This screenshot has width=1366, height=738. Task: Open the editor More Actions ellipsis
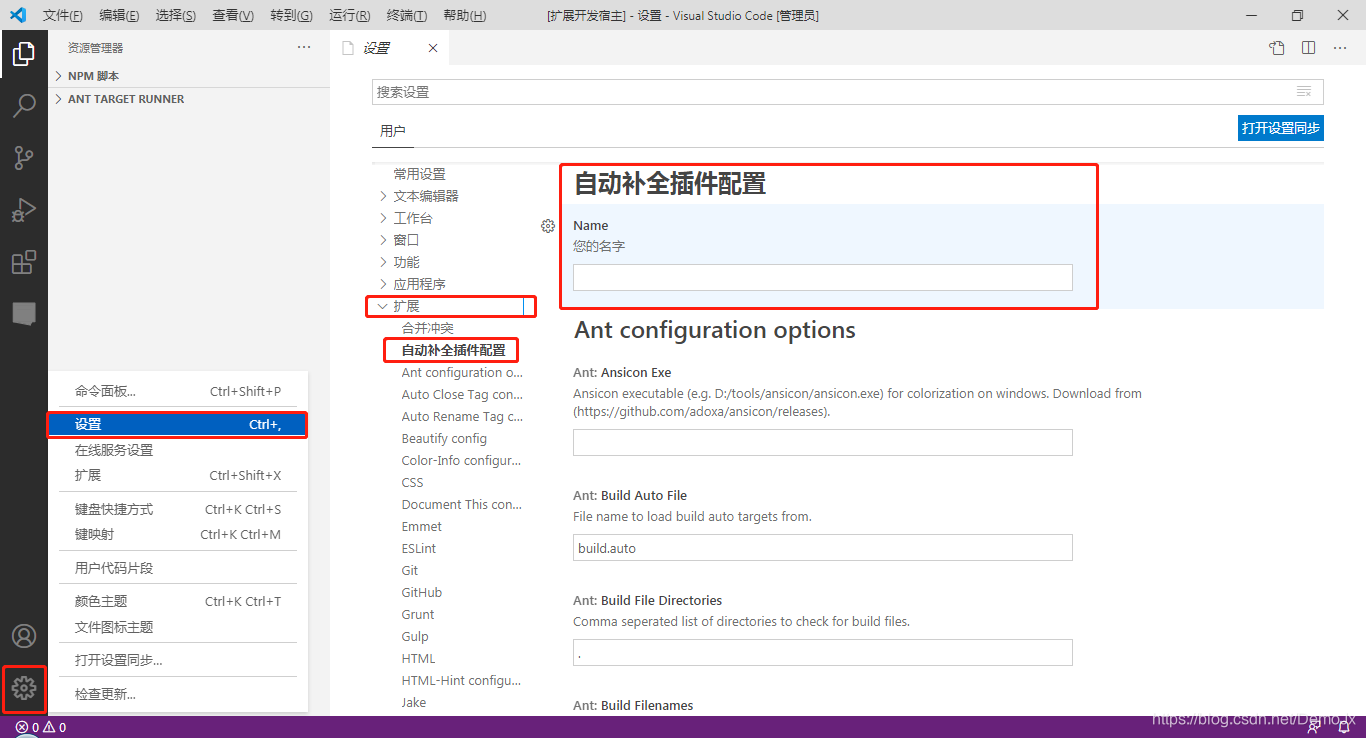coord(1340,48)
